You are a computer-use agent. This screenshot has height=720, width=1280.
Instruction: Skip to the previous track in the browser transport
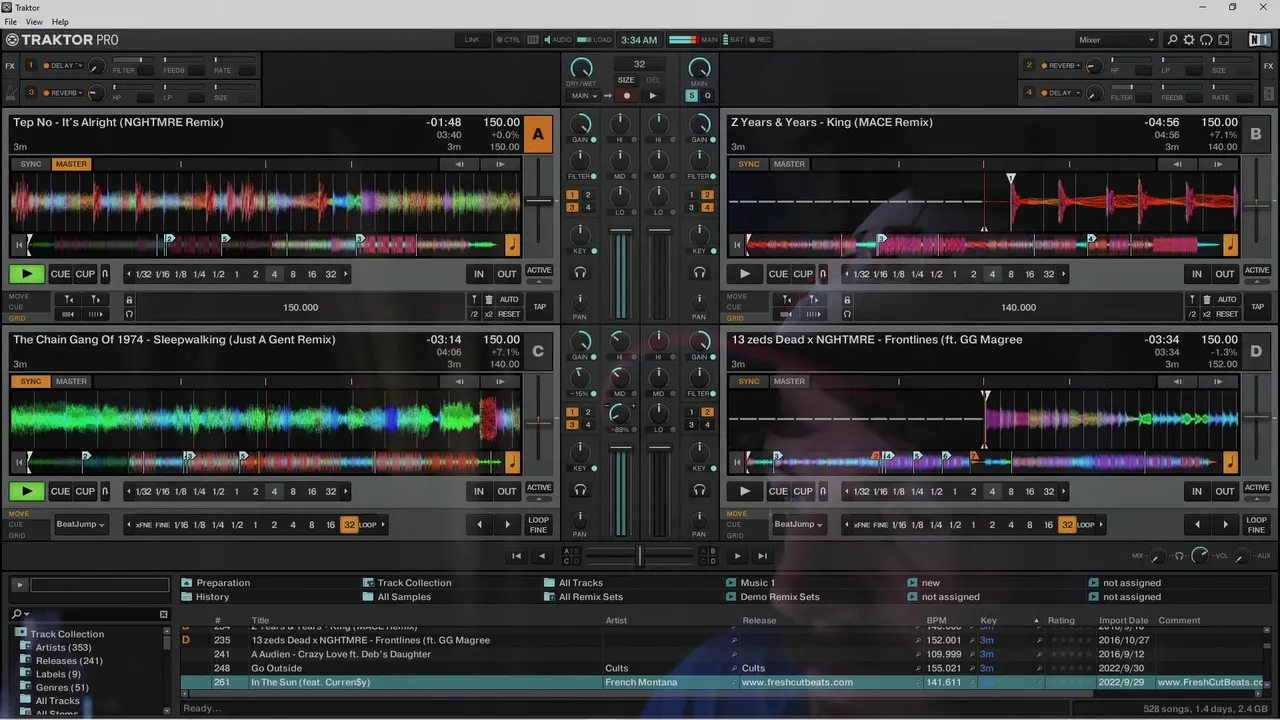point(516,556)
